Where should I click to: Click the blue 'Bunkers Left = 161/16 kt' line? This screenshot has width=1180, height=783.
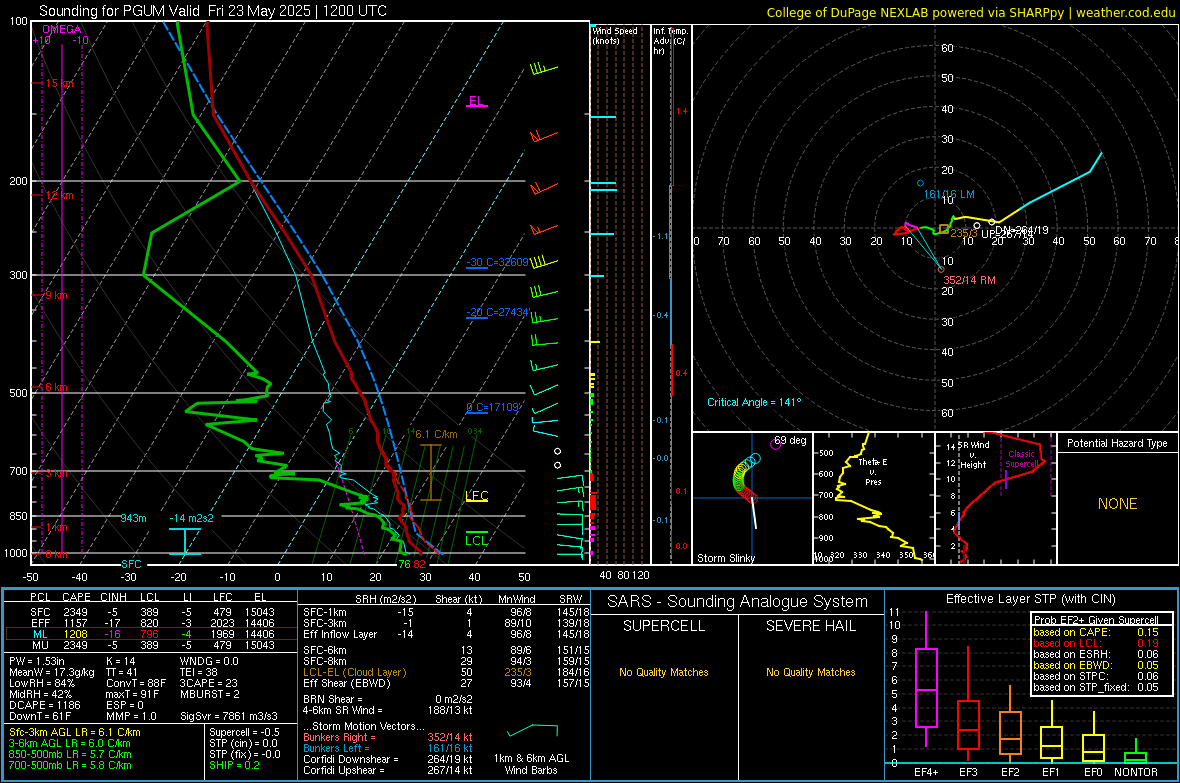click(388, 748)
